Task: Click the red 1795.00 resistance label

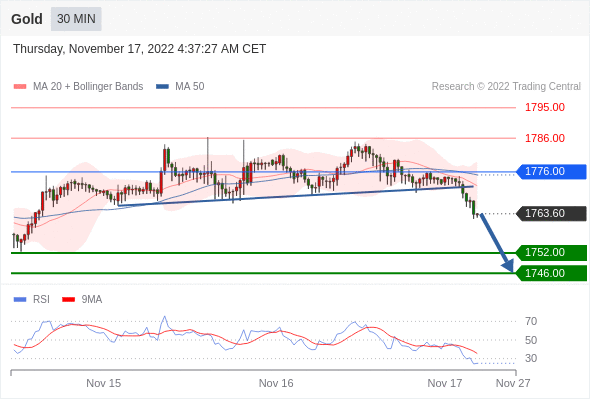Action: (545, 108)
